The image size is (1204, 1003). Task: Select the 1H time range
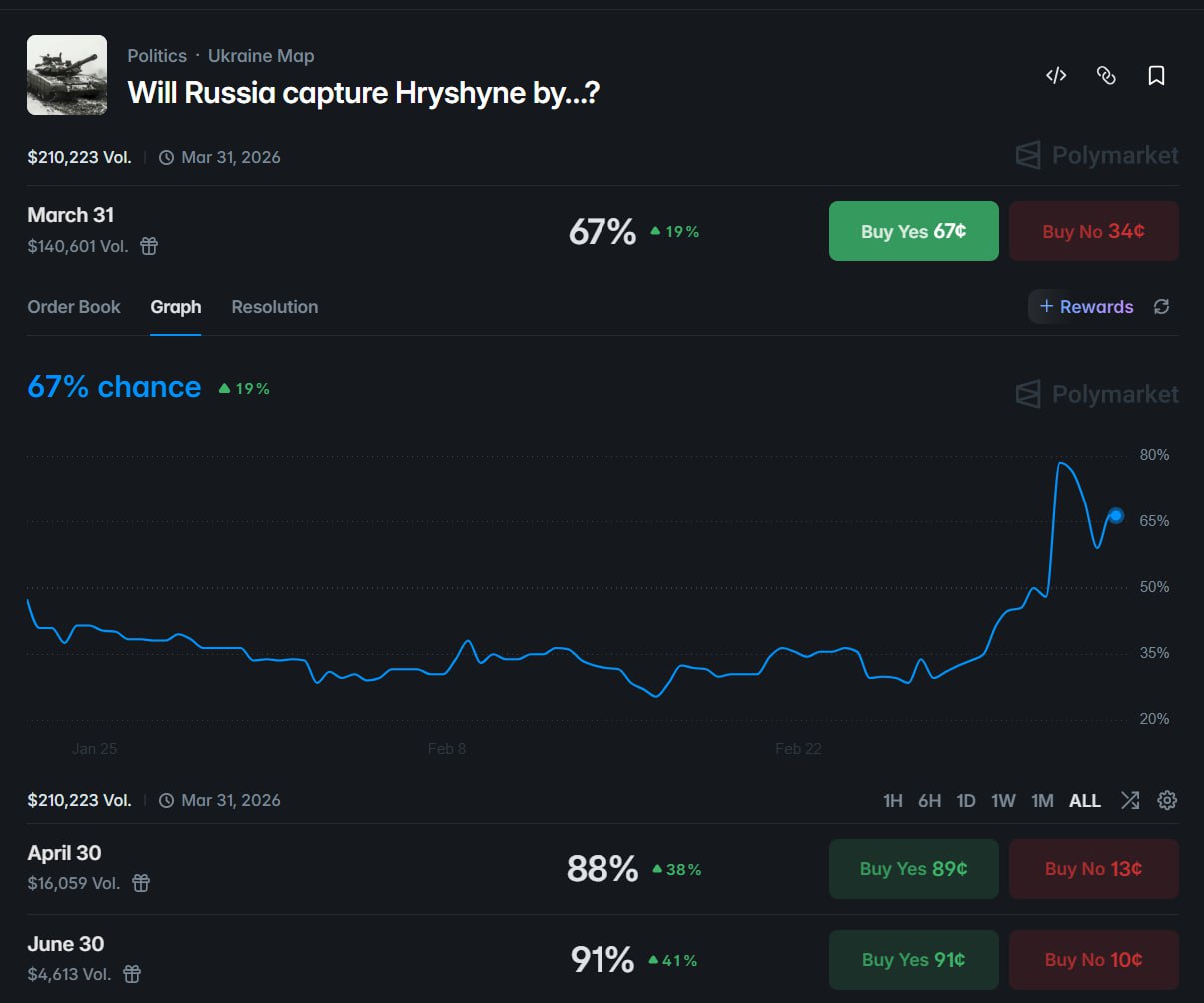[x=892, y=801]
